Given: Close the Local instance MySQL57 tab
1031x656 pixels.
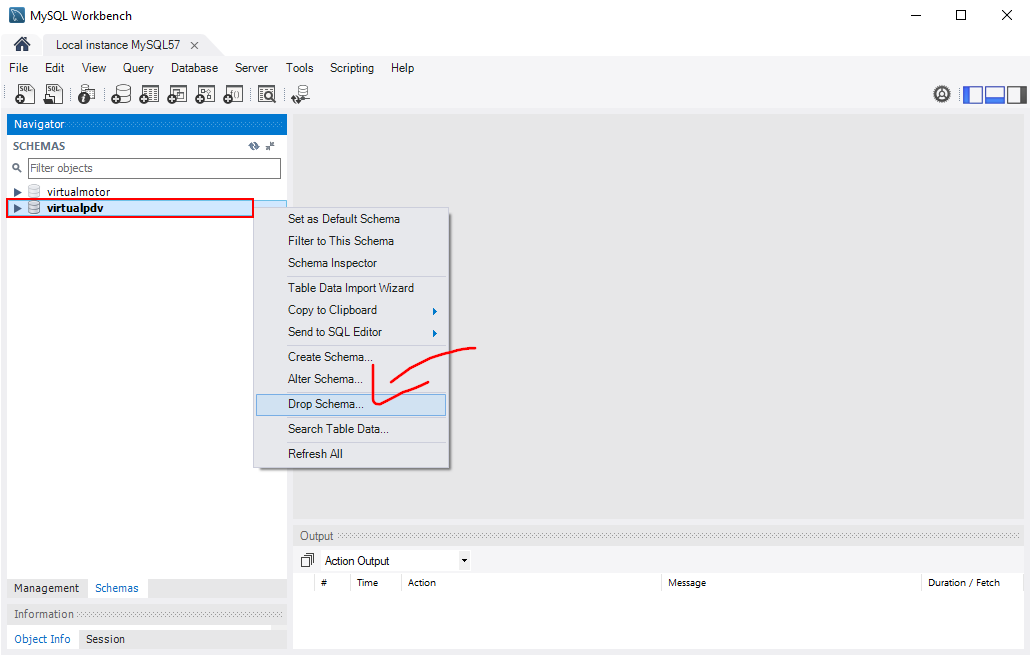Looking at the screenshot, I should 194,45.
